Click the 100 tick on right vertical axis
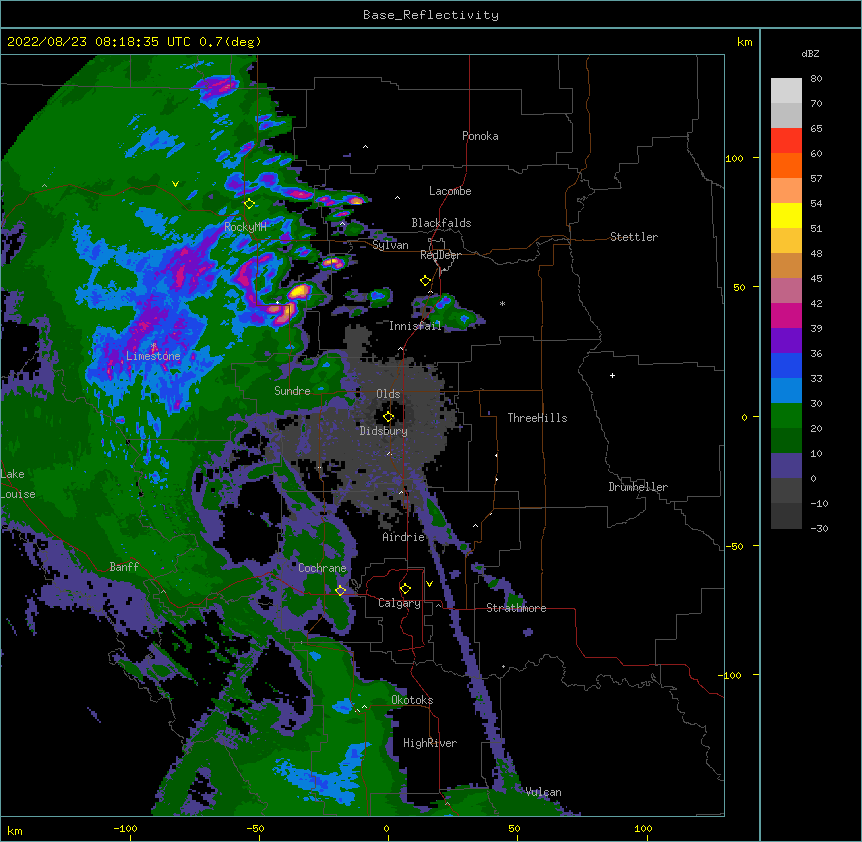Screen dimensions: 862x842 pyautogui.click(x=734, y=158)
